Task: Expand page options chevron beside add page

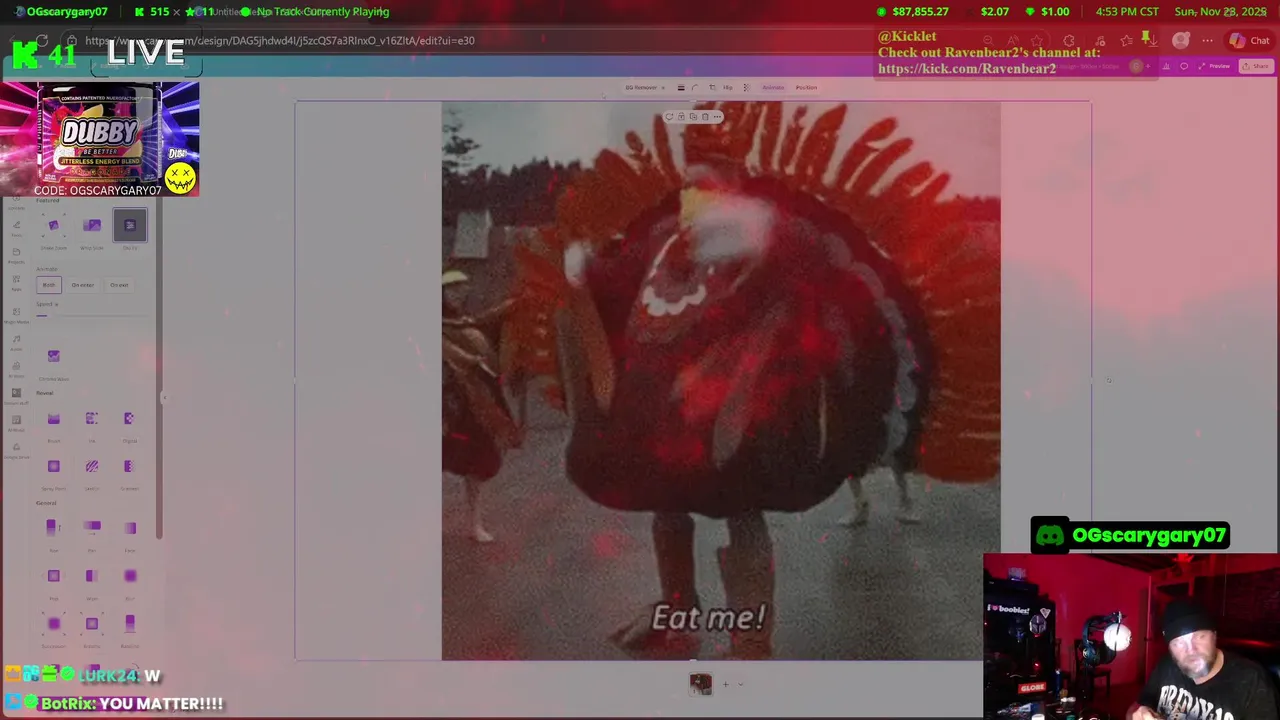Action: [740, 684]
